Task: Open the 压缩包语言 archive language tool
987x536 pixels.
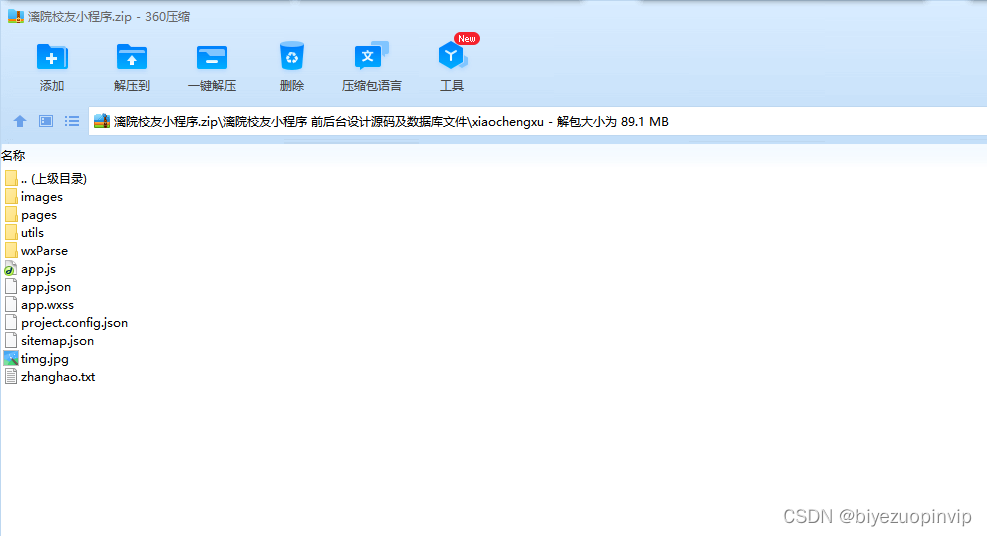Action: point(371,67)
